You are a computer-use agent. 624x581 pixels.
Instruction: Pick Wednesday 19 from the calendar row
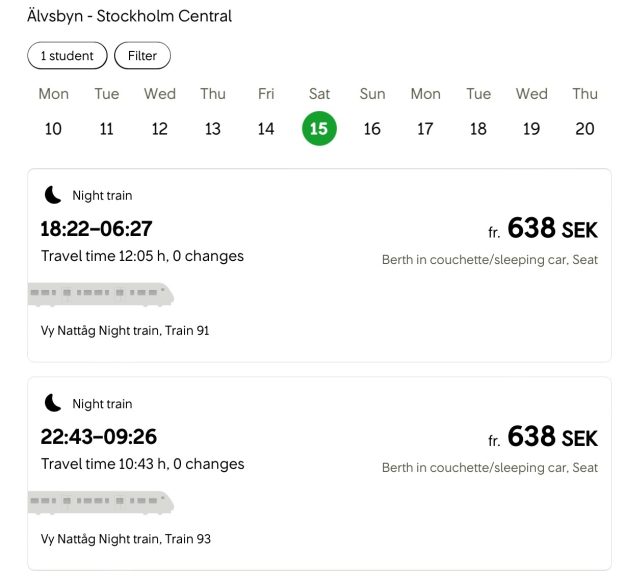click(532, 113)
